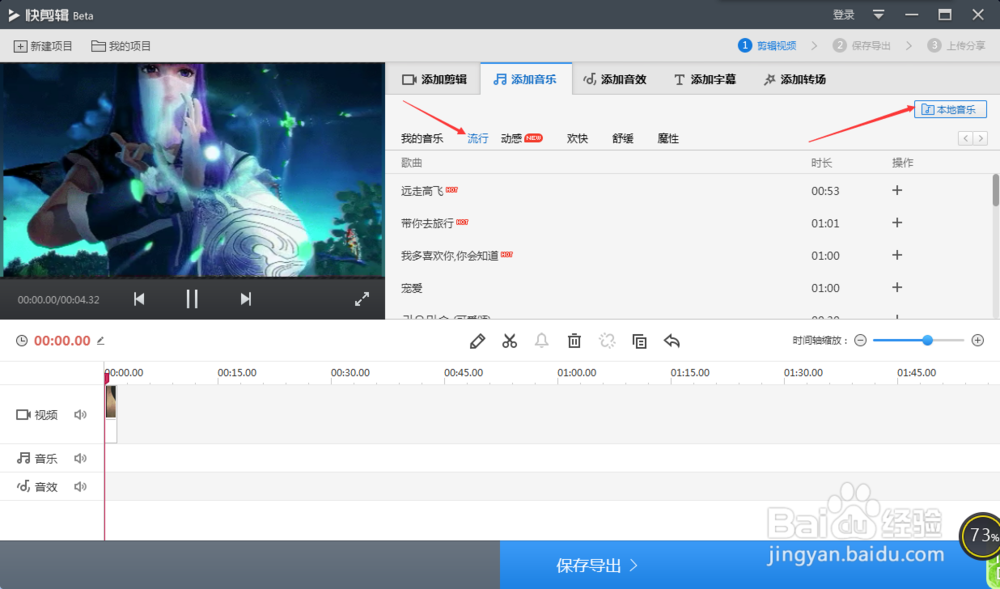
Task: Select the 流行 music category
Action: 478,138
